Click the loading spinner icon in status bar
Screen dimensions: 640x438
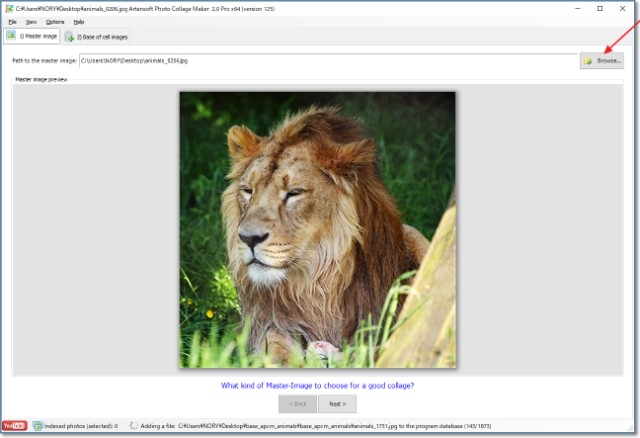point(133,426)
